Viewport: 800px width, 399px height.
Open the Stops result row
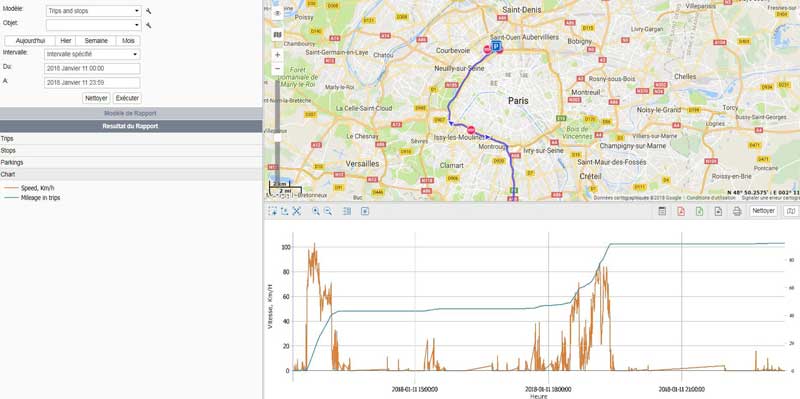[131, 151]
